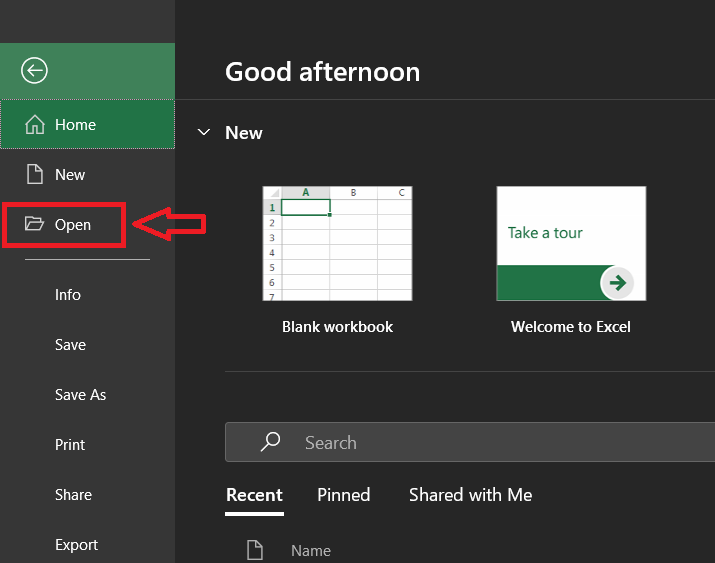This screenshot has width=715, height=563.
Task: Click the file icon column header
Action: (255, 549)
